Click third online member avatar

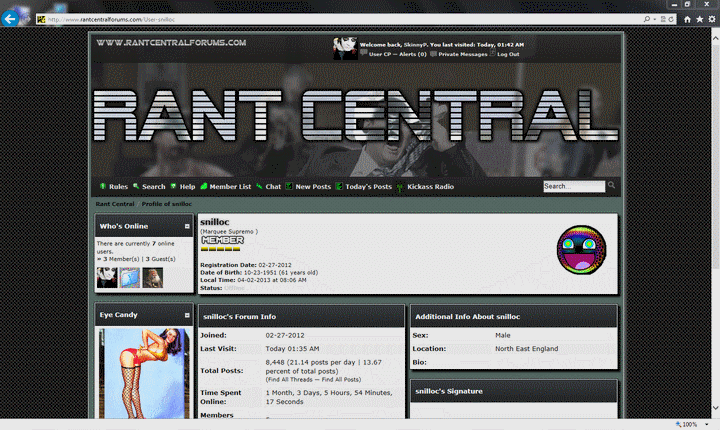click(x=152, y=277)
